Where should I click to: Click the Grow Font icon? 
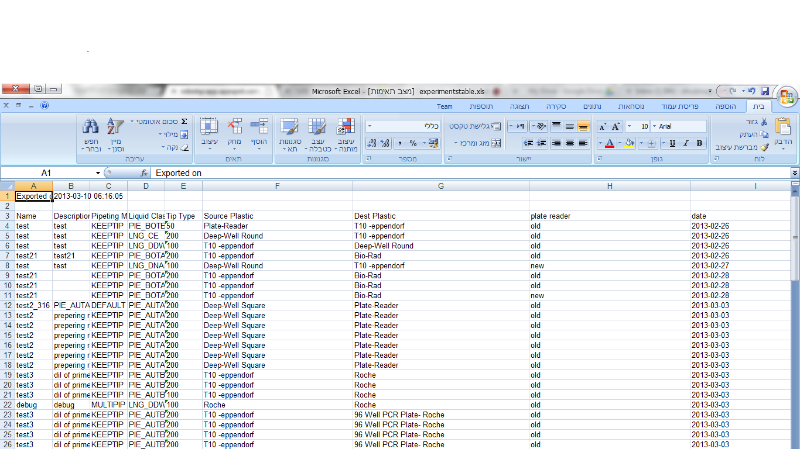pyautogui.click(x=615, y=127)
